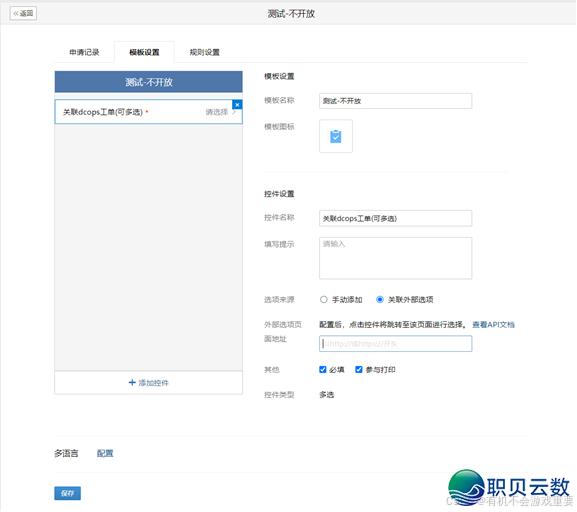The width and height of the screenshot is (577, 512).
Task: Click the plus icon to add control
Action: [132, 383]
